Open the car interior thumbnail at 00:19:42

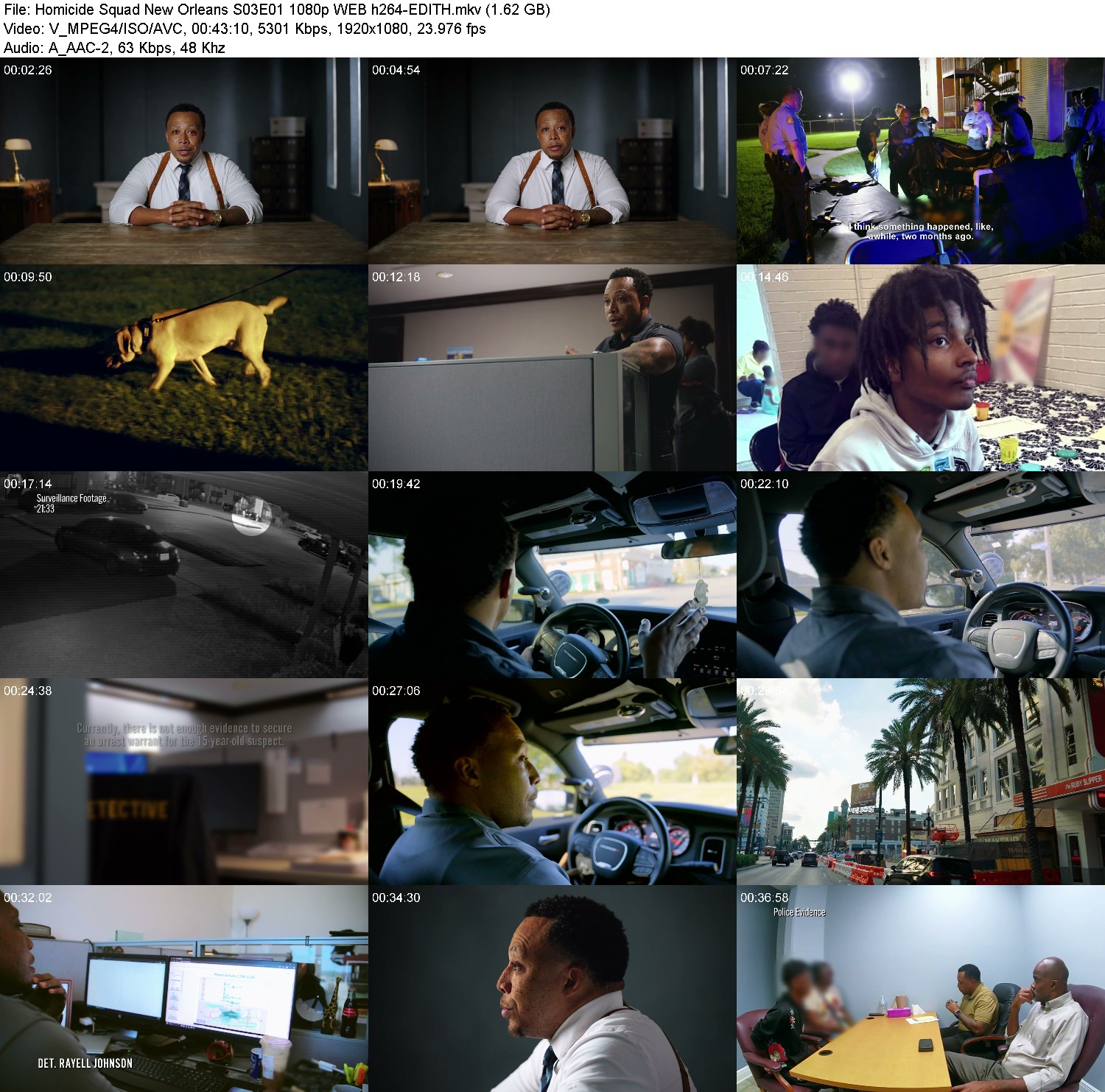(x=552, y=575)
